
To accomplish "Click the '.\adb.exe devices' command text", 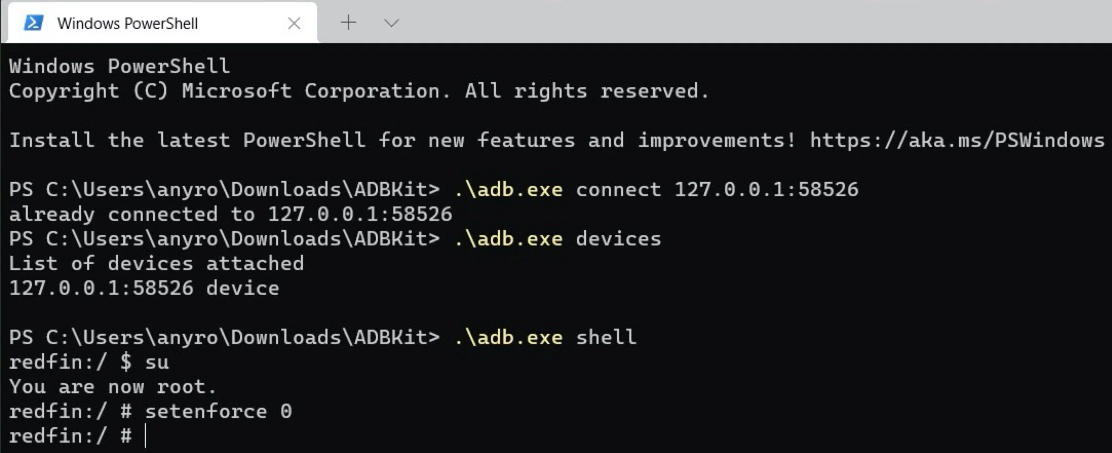I will click(557, 239).
